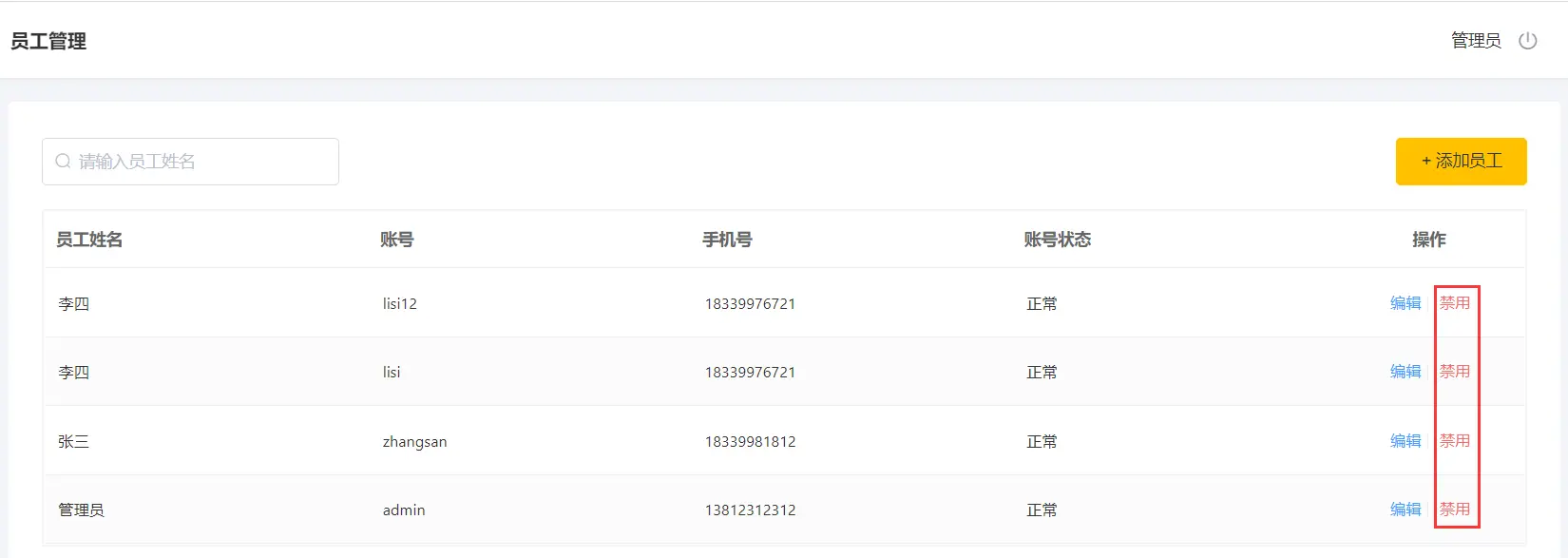Click the power logout icon
Screen dimensions: 1568x558
pos(1528,41)
